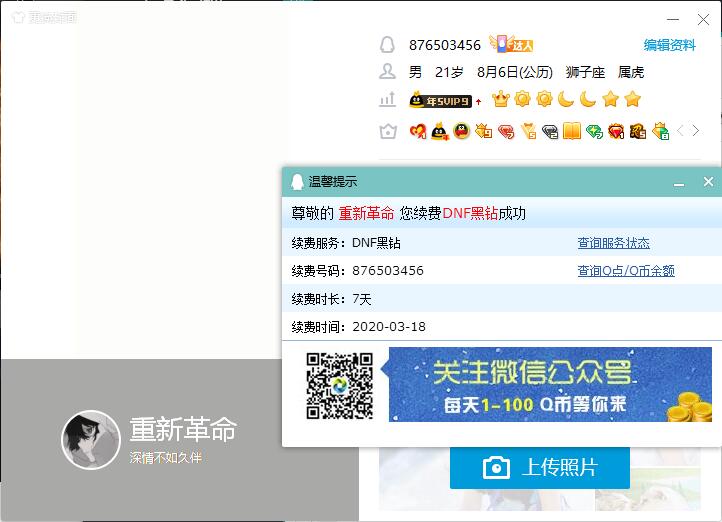Click the 续费服务: DNF黑钻 row
The image size is (722, 522).
coord(502,243)
